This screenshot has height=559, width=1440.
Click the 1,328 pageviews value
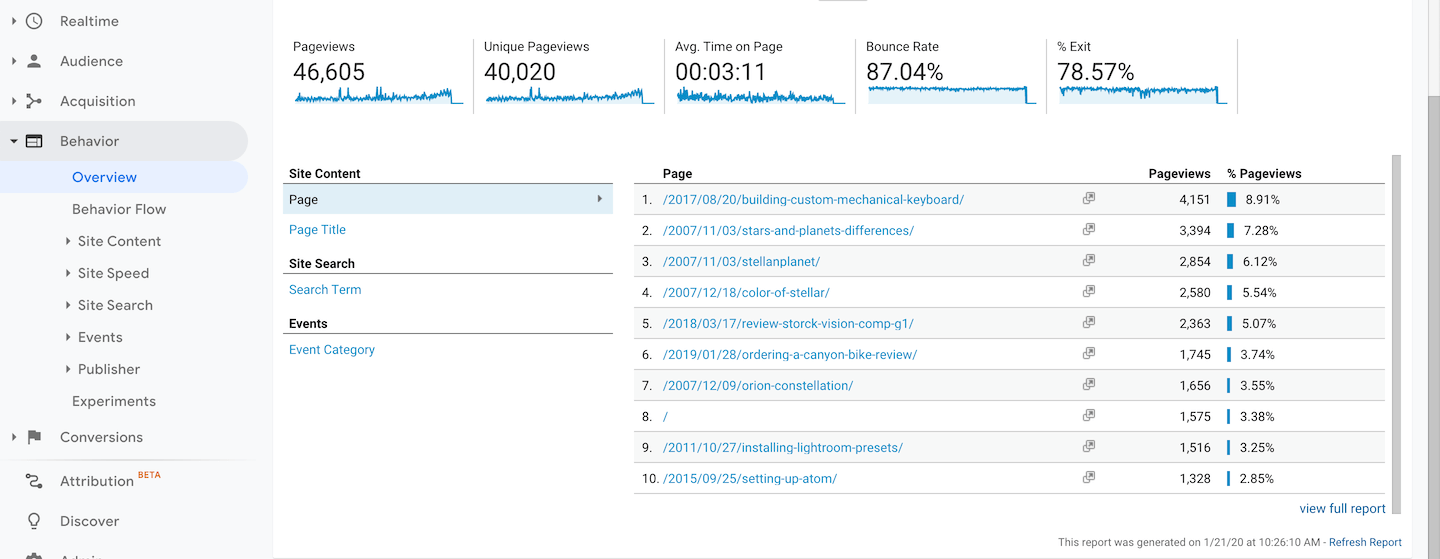(x=1195, y=478)
